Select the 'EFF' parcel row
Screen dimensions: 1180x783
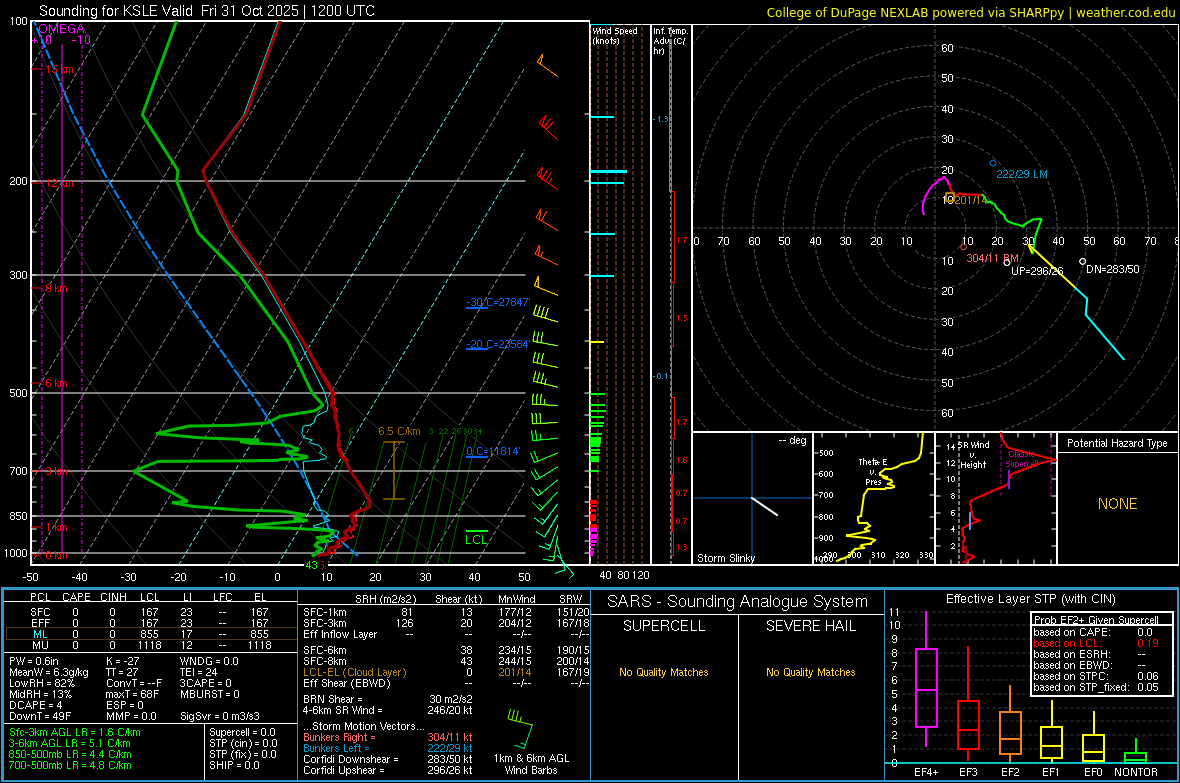click(151, 623)
